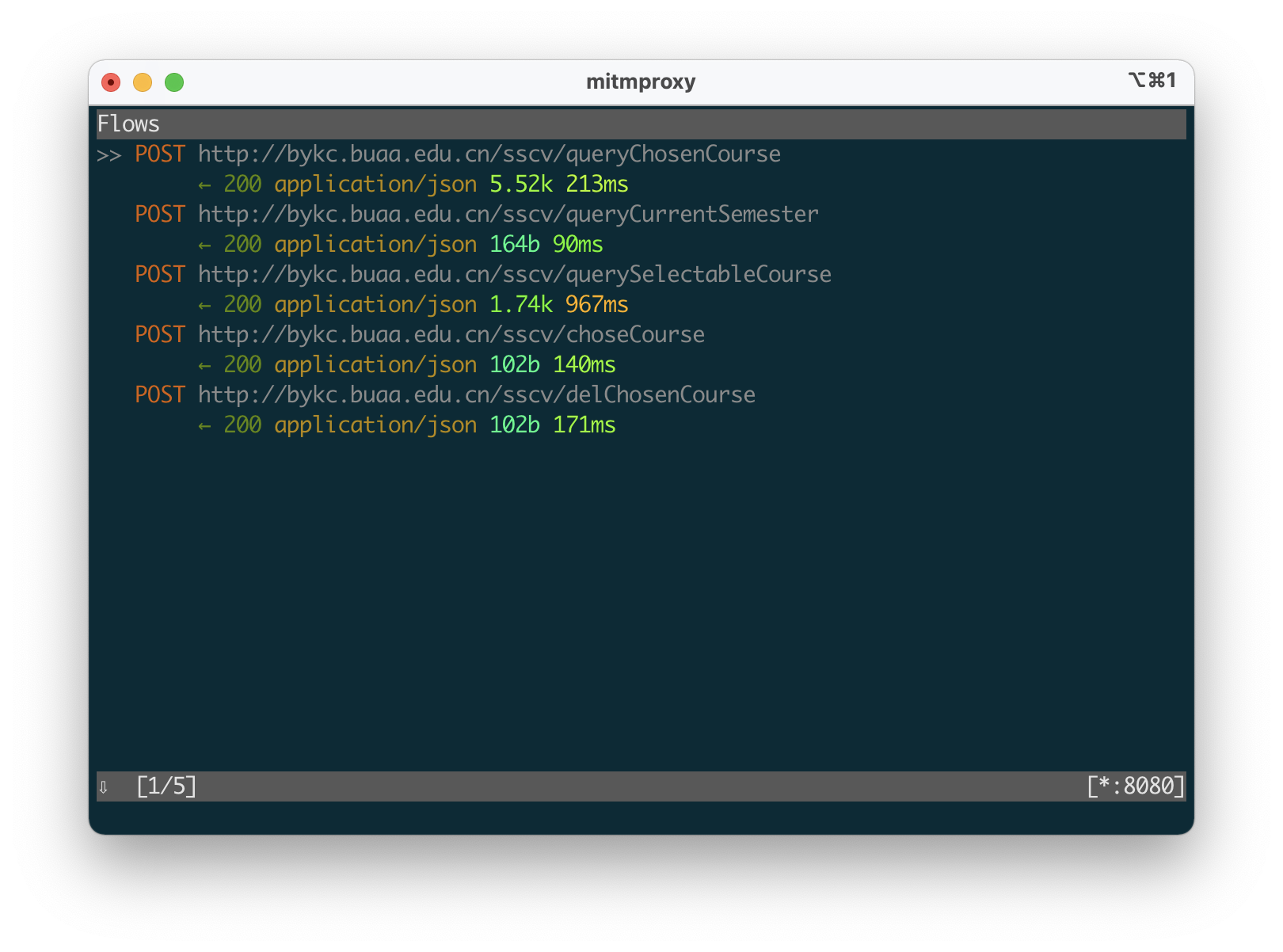Click application/json on the 967ms row
Image resolution: width=1283 pixels, height=952 pixels.
375,305
